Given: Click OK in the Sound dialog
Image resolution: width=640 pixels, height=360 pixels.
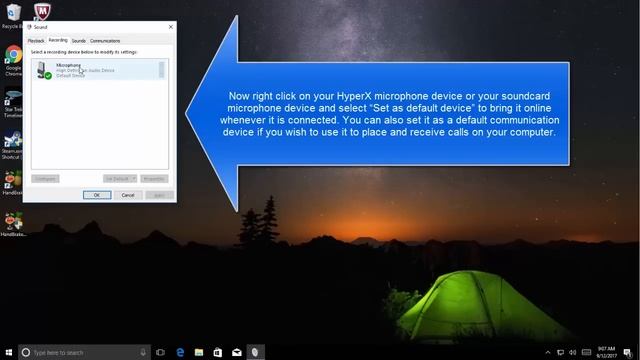Looking at the screenshot, I should (97, 195).
